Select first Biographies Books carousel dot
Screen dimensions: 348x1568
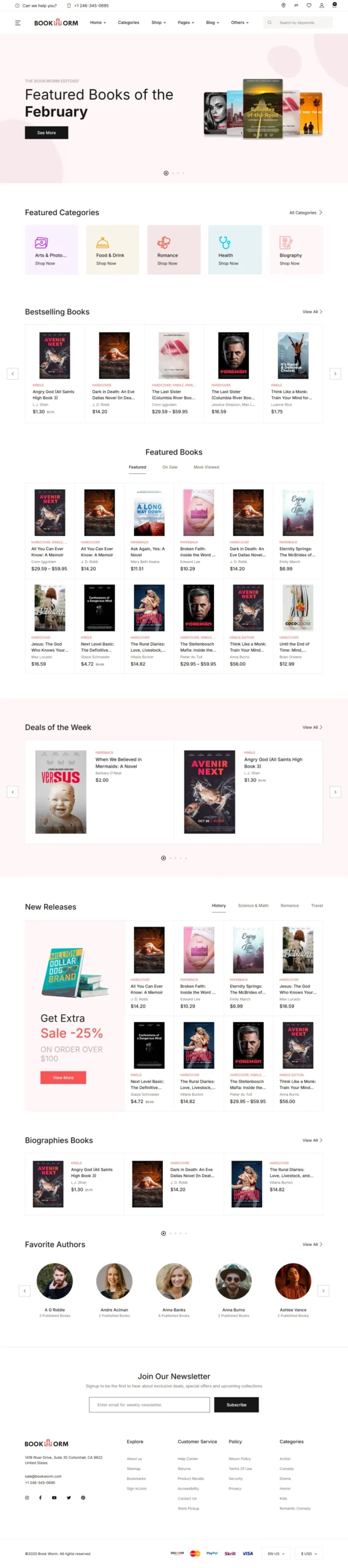coord(164,1234)
